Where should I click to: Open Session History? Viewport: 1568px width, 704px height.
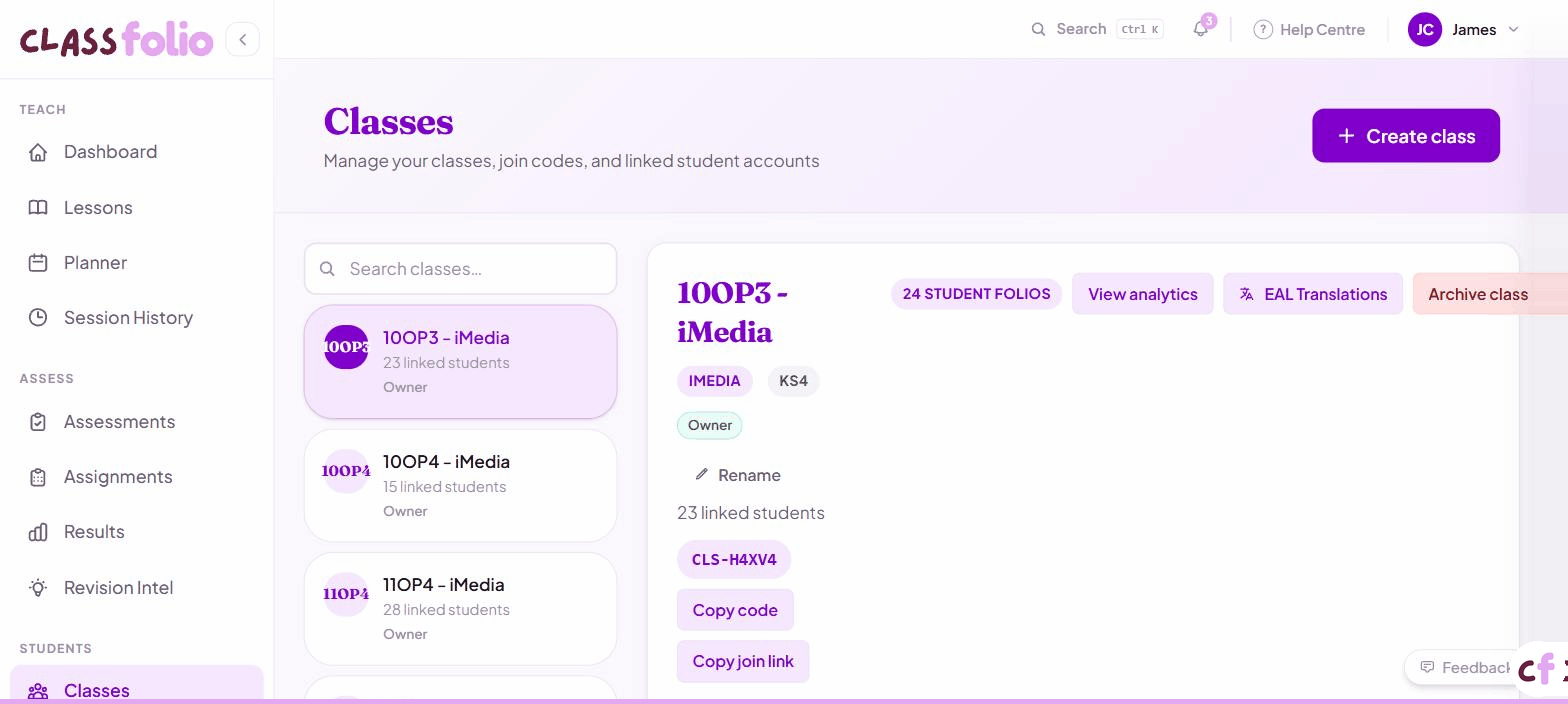pos(136,318)
